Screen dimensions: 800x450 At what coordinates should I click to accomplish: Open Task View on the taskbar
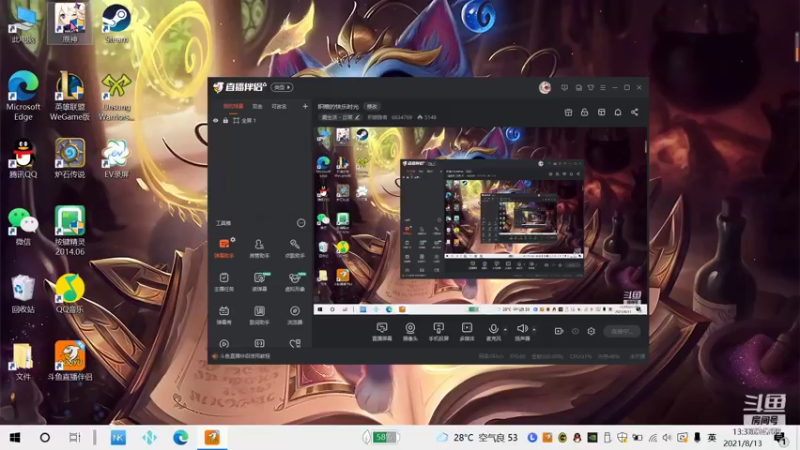coord(74,437)
